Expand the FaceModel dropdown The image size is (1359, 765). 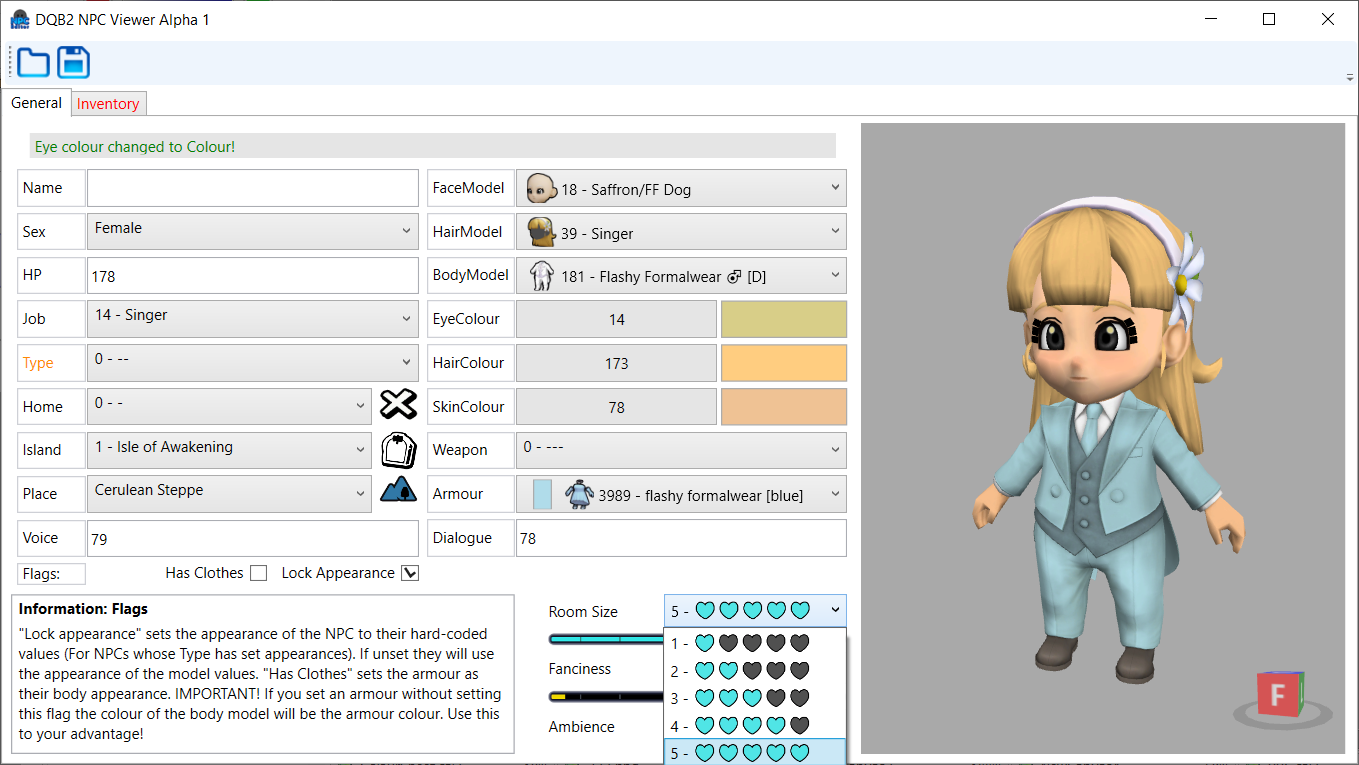coord(835,188)
